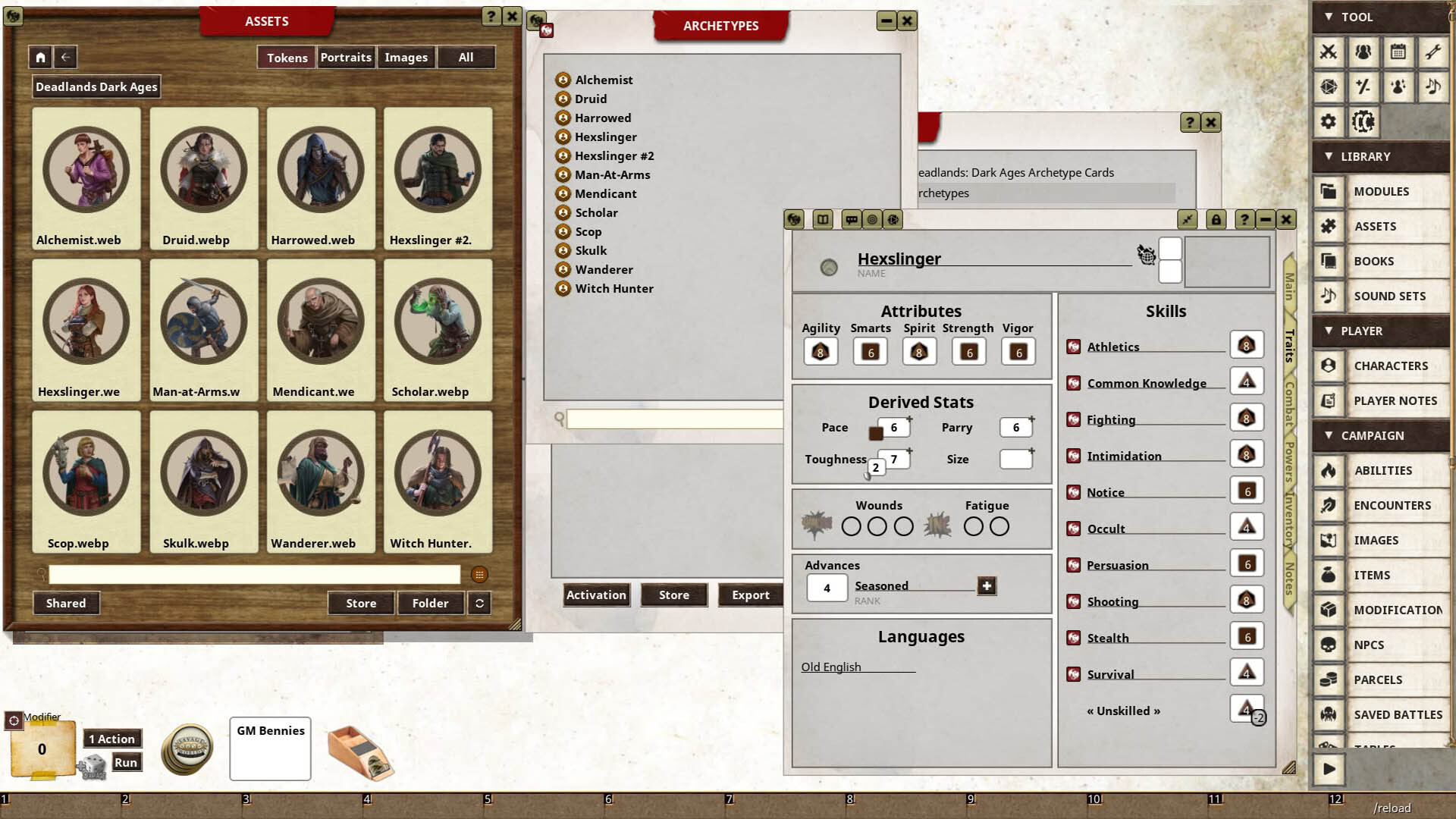1456x819 pixels.
Task: Open the Party Sheet tool icon
Action: [1363, 52]
